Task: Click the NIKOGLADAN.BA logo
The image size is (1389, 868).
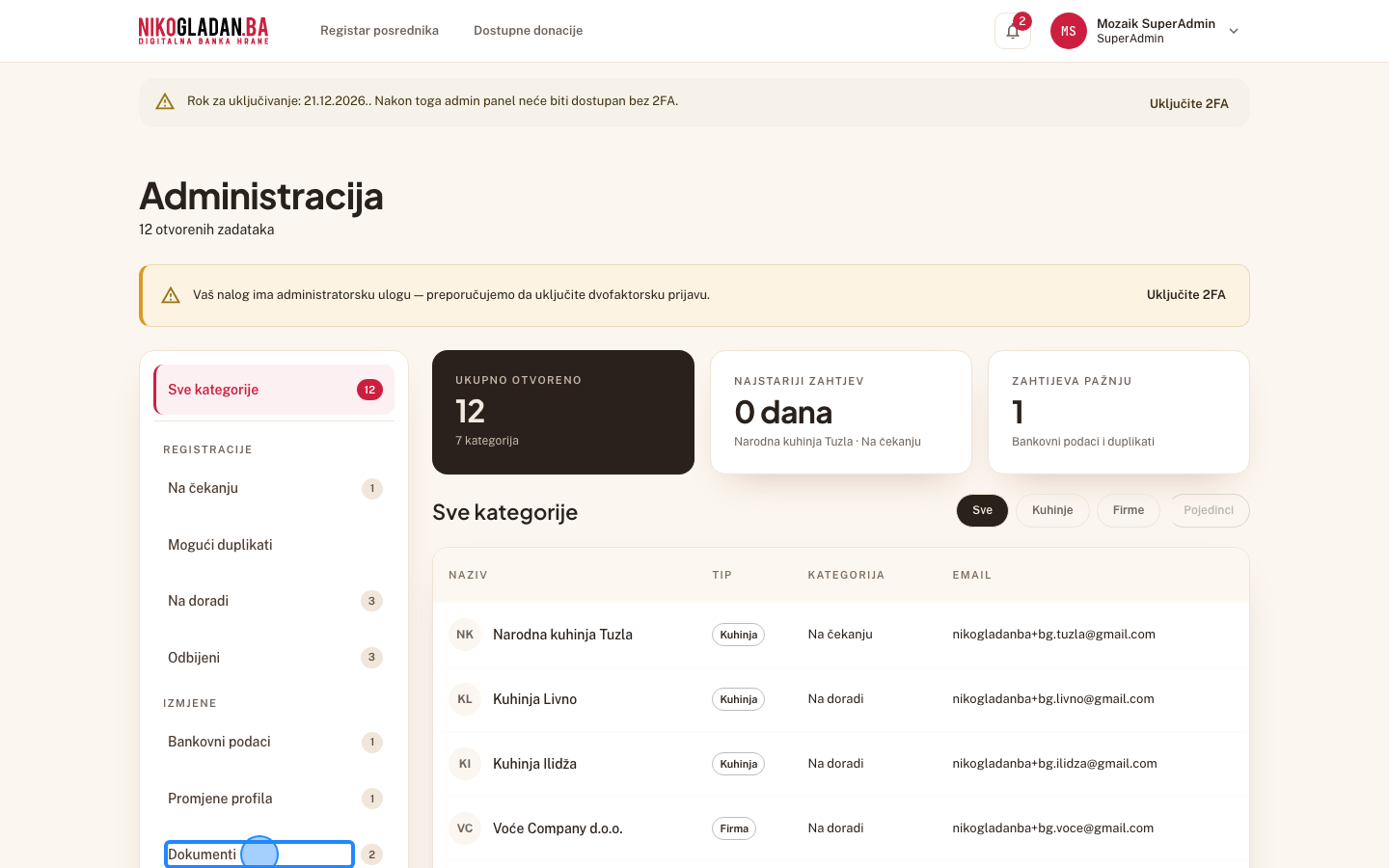Action: pyautogui.click(x=204, y=31)
